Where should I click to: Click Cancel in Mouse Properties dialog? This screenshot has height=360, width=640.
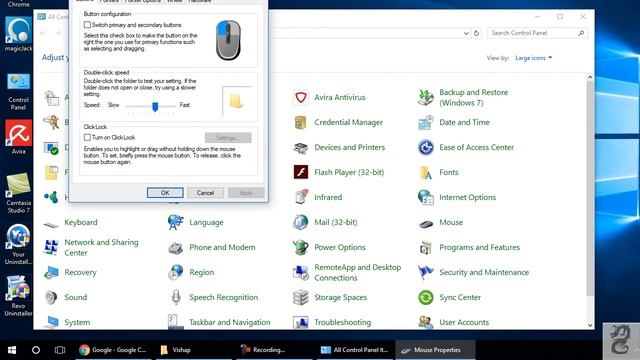[x=205, y=193]
